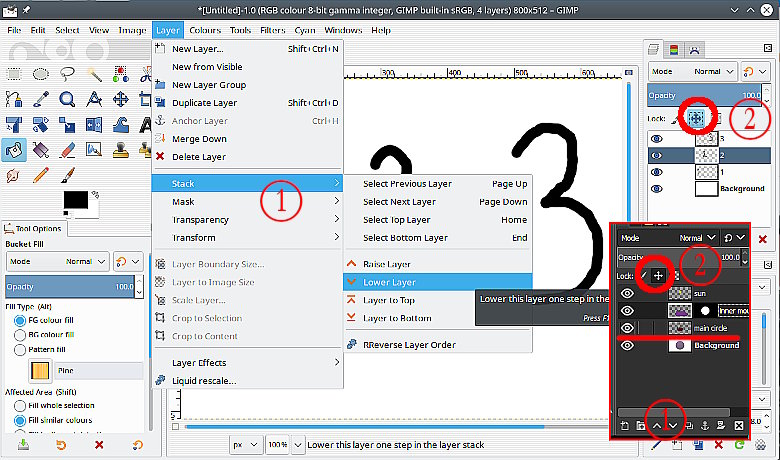Delete tool preset red X icon
The height and width of the screenshot is (460, 780).
tap(99, 445)
